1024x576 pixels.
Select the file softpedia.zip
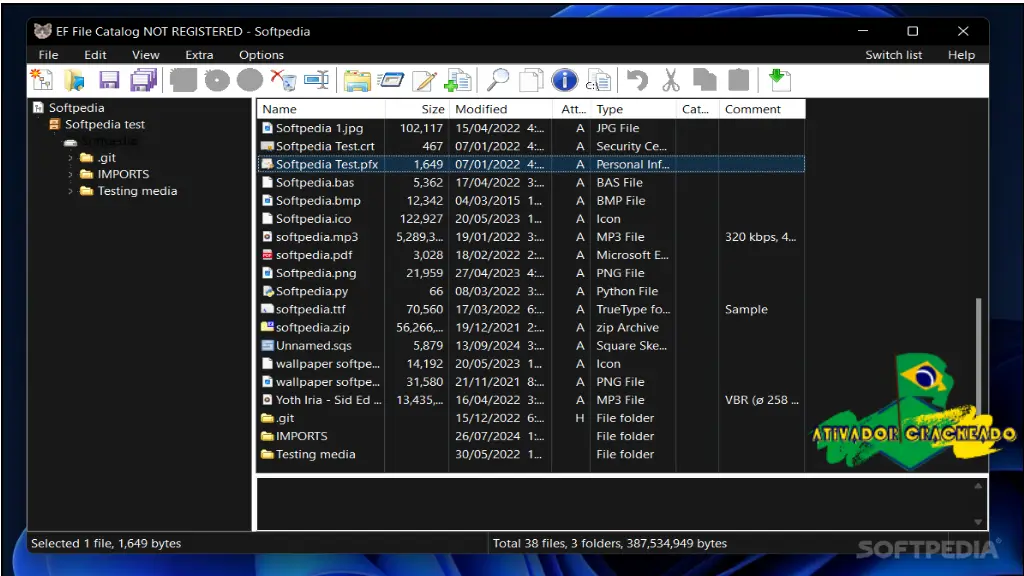pyautogui.click(x=312, y=328)
